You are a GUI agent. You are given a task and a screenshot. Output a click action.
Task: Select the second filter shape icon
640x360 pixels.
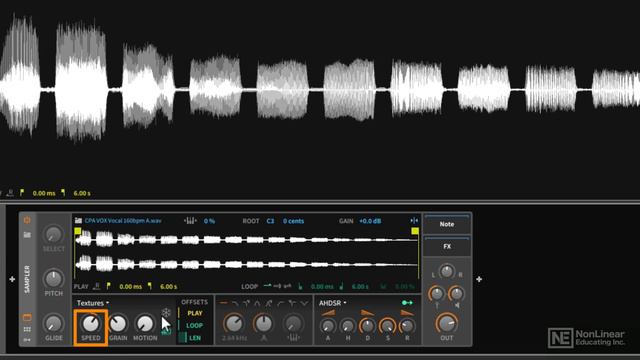235,303
